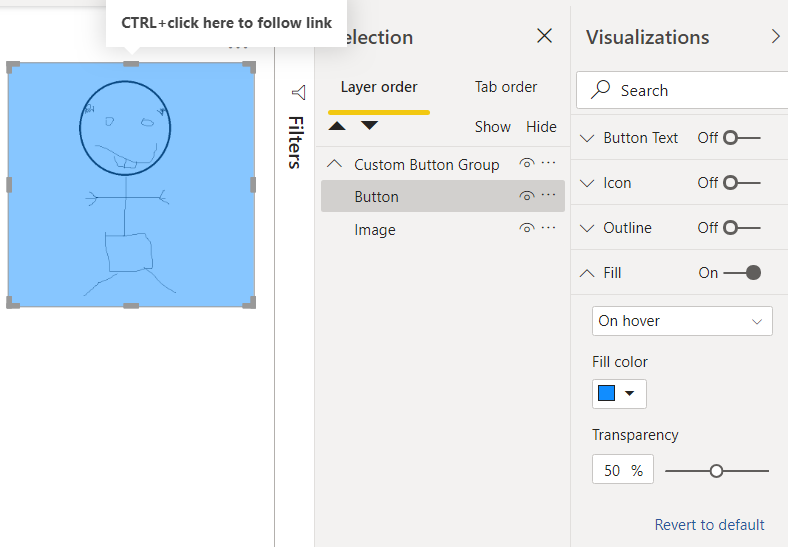
Task: Click the Revert to default link
Action: (709, 525)
